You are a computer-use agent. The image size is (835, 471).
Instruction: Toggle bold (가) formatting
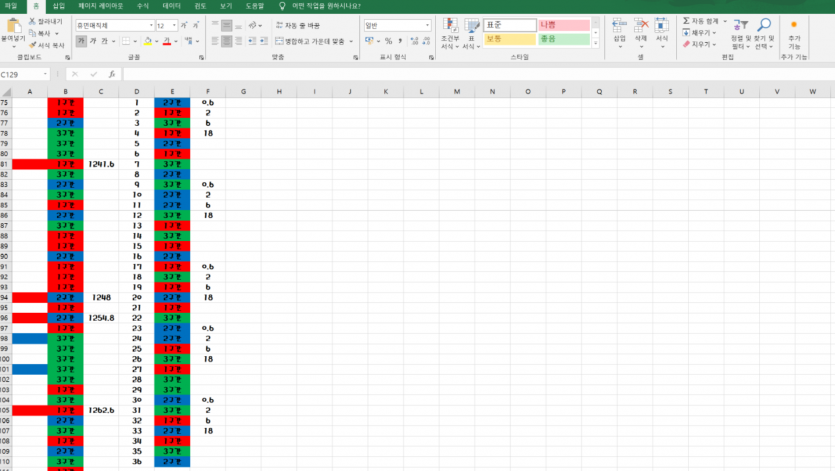pyautogui.click(x=81, y=41)
